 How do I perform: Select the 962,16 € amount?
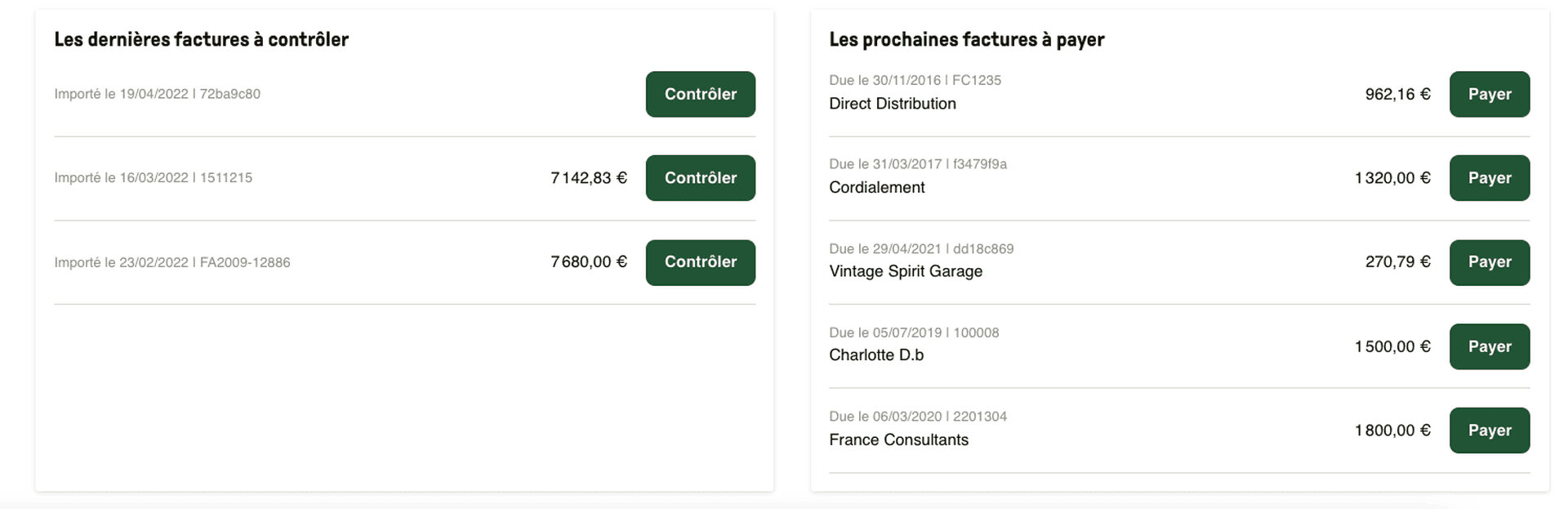click(1398, 94)
